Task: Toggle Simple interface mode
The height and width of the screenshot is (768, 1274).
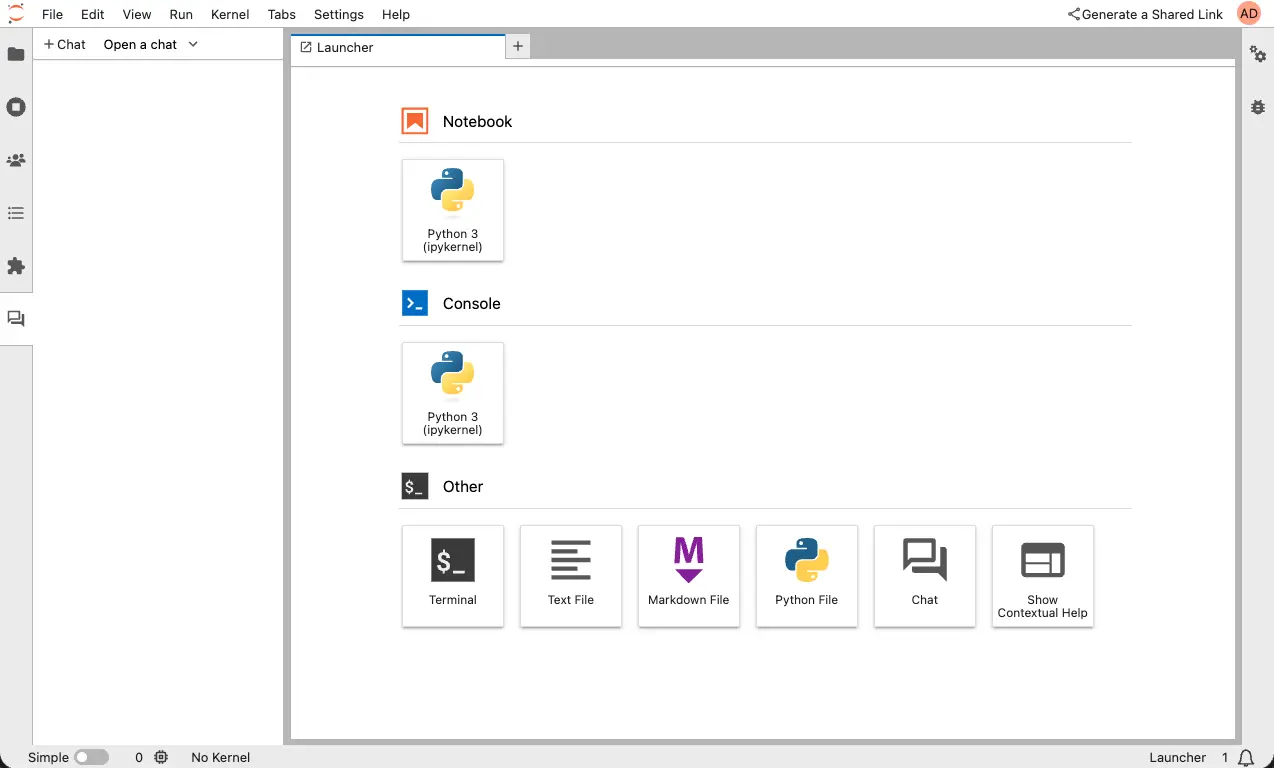Action: 91,757
